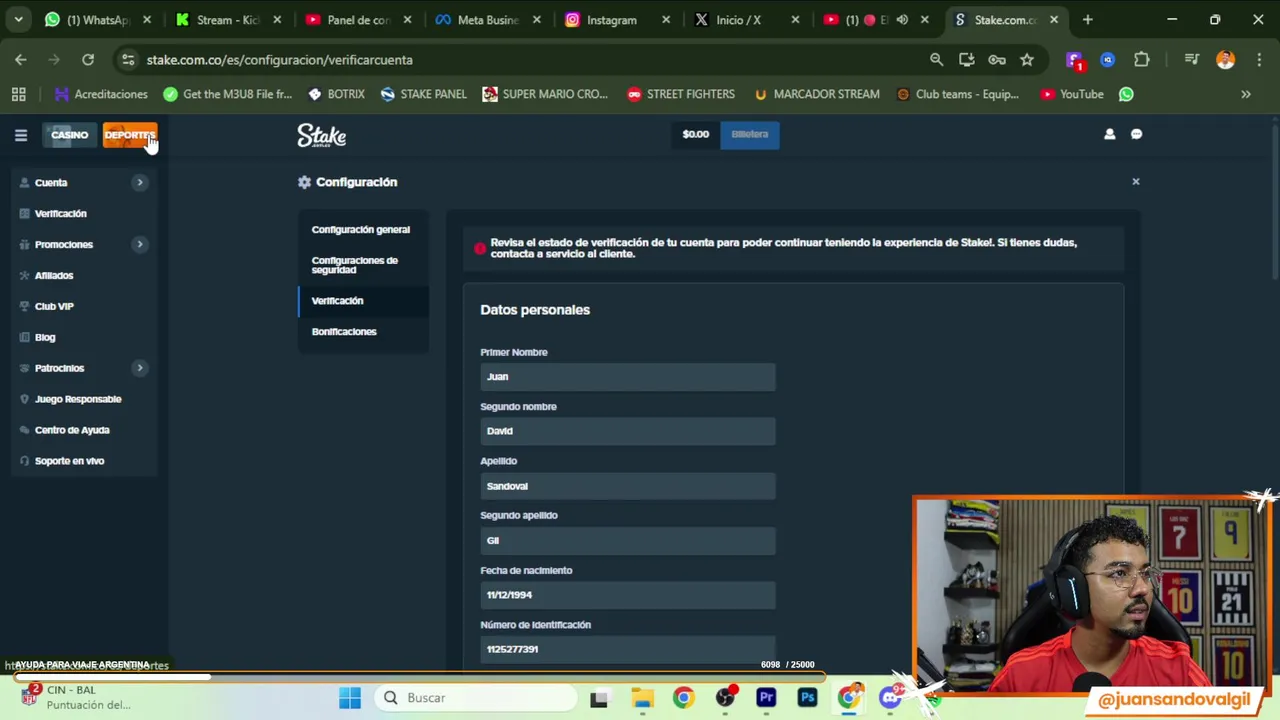Open a new browser tab with the plus
Image resolution: width=1280 pixels, height=720 pixels.
tap(1087, 20)
